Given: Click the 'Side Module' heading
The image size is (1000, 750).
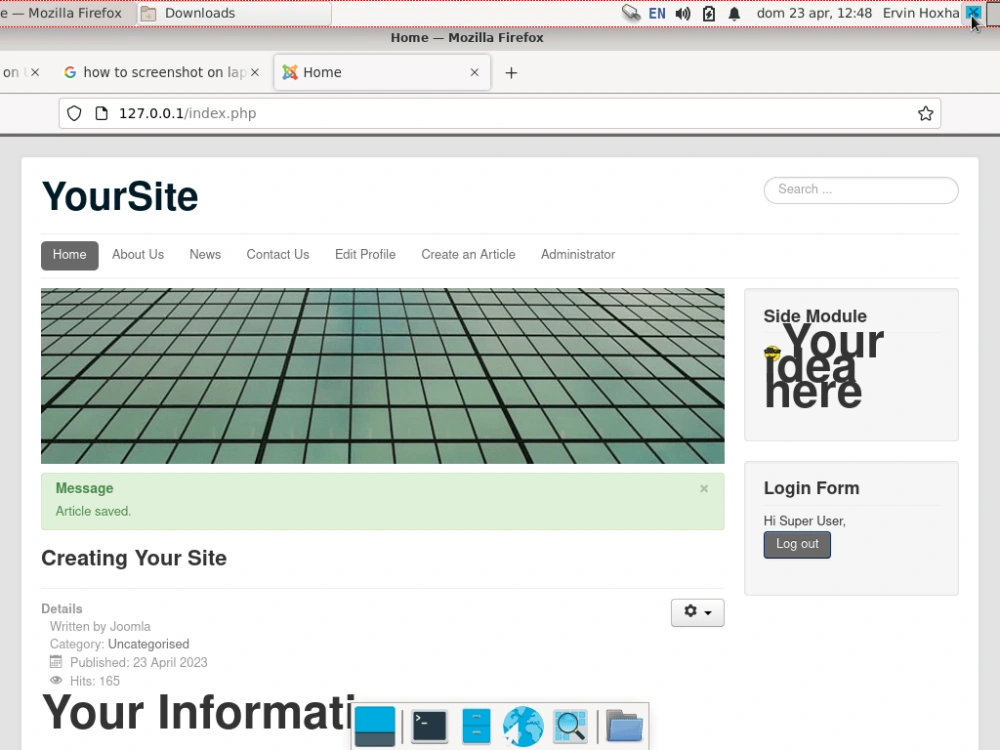Looking at the screenshot, I should (x=815, y=316).
